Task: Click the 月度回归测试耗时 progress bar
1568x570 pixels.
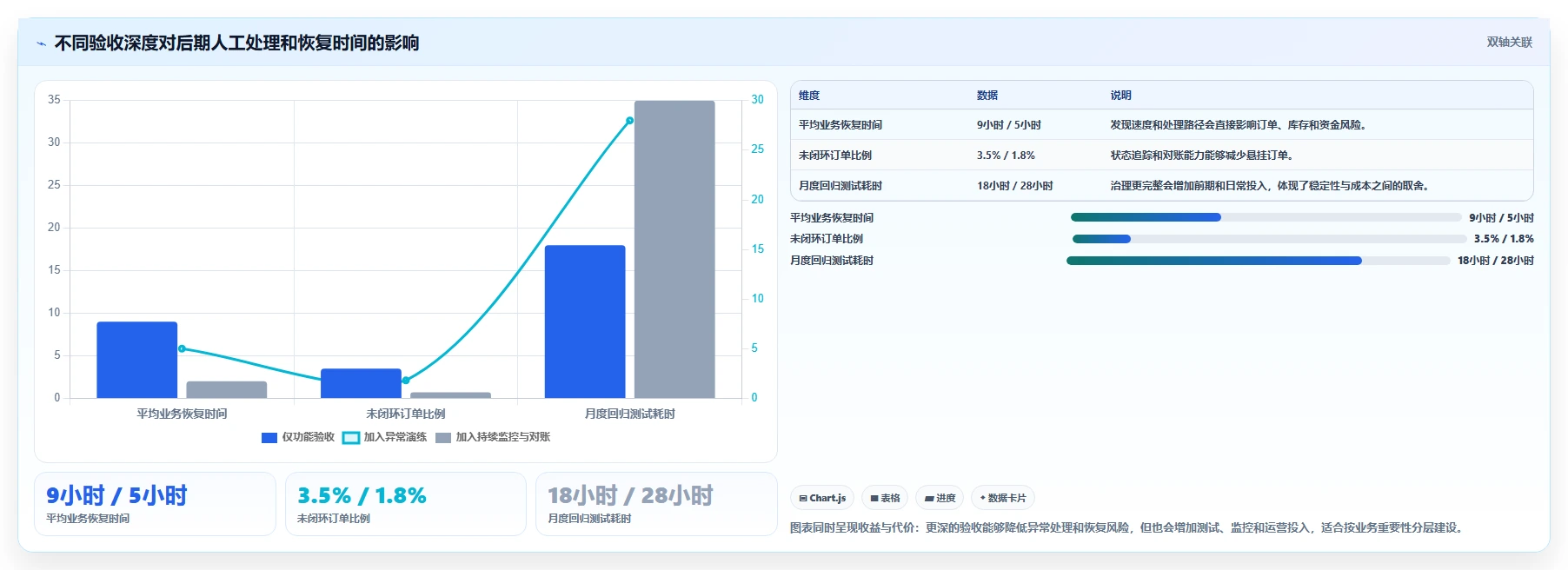Action: click(x=1258, y=261)
